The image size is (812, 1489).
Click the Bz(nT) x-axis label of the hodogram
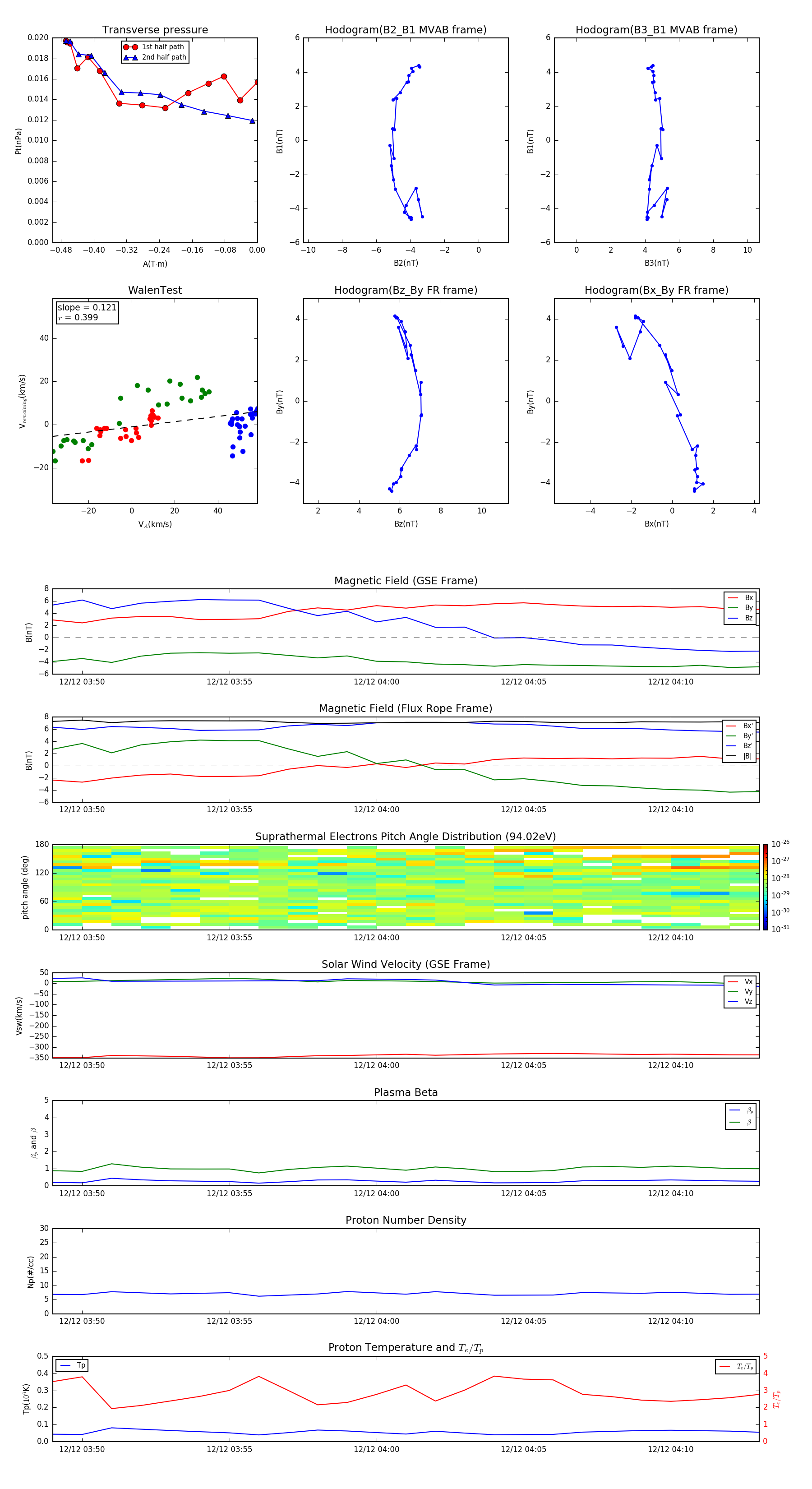point(405,524)
